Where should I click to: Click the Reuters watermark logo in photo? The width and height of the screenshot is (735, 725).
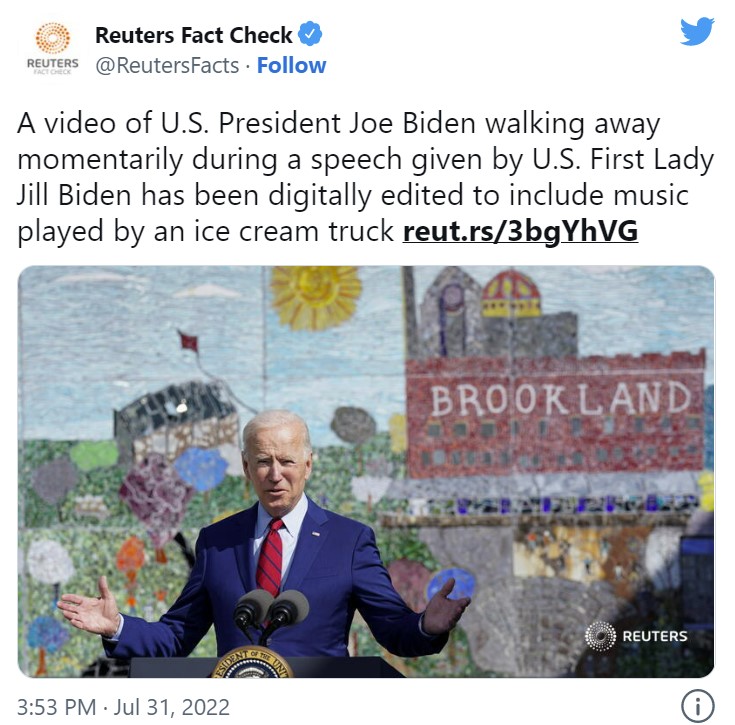[x=636, y=636]
